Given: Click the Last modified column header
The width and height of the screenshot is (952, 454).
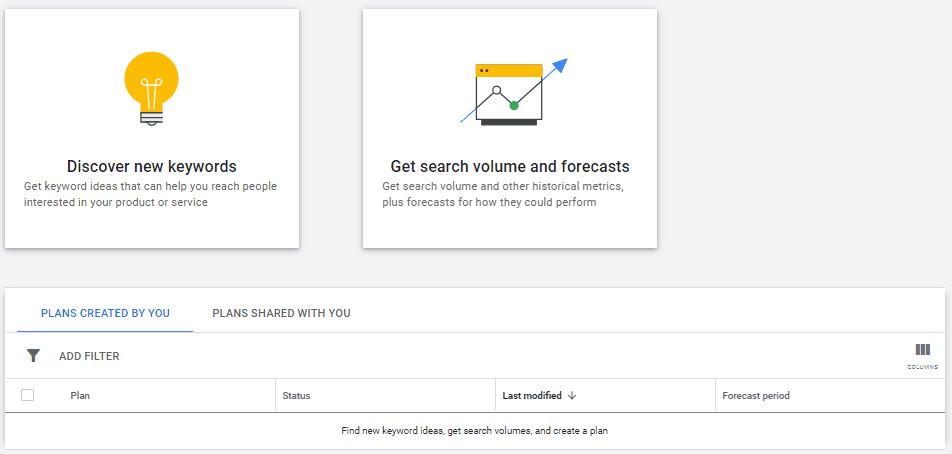Looking at the screenshot, I should coord(531,396).
